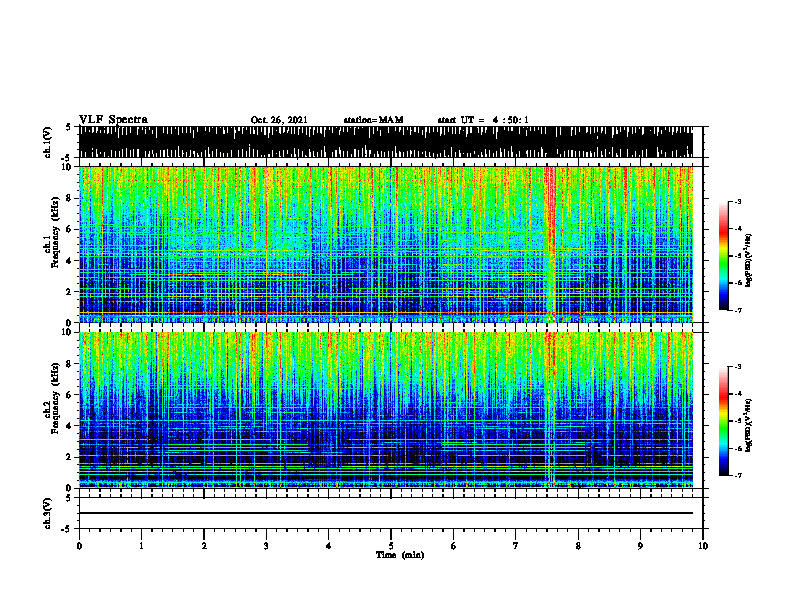Click time axis tick label "0"
The image size is (792, 612).
79,546
